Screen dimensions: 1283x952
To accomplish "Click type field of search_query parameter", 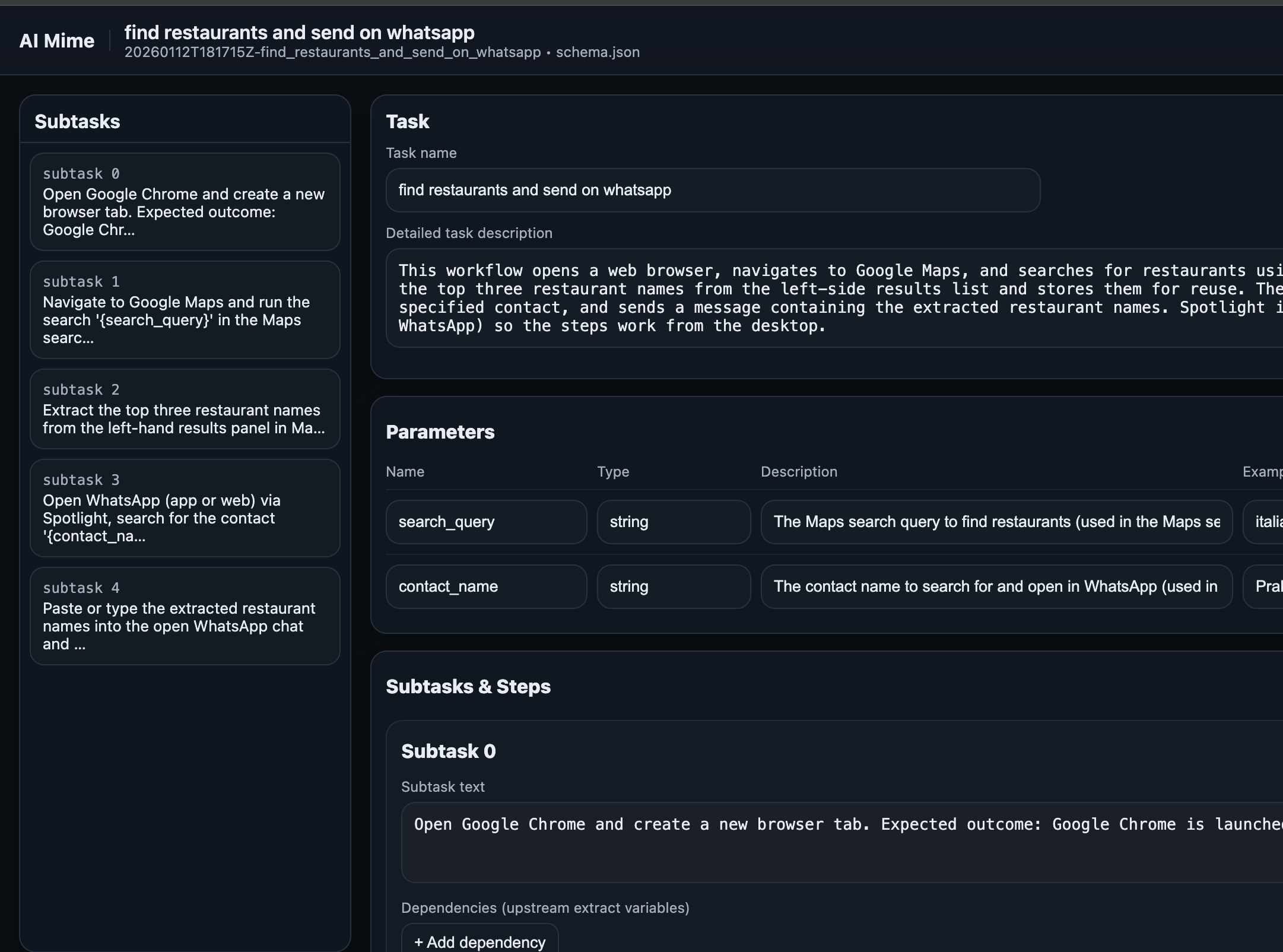I will (674, 522).
